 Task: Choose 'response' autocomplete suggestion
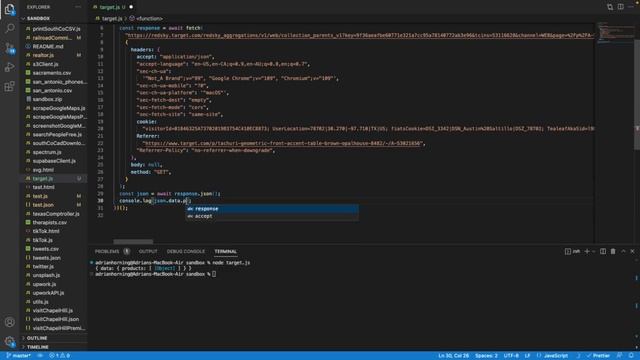(272, 209)
